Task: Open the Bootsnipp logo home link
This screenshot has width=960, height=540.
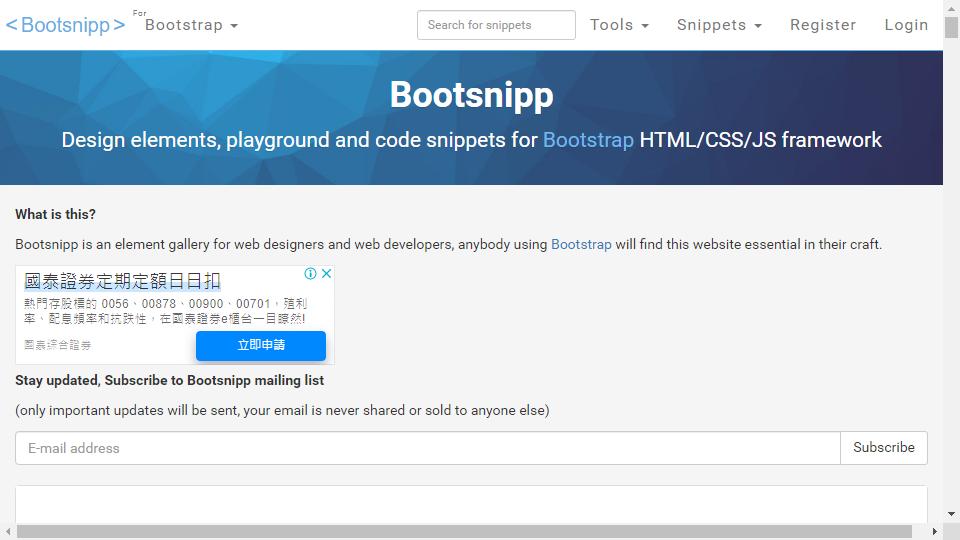Action: click(x=66, y=24)
